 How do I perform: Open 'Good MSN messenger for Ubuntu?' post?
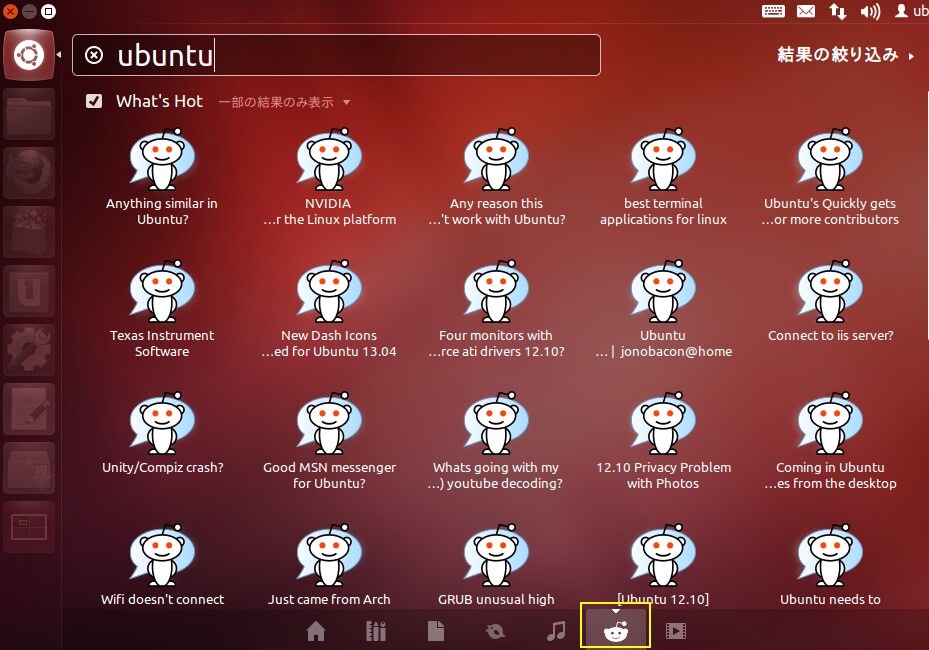pos(329,441)
